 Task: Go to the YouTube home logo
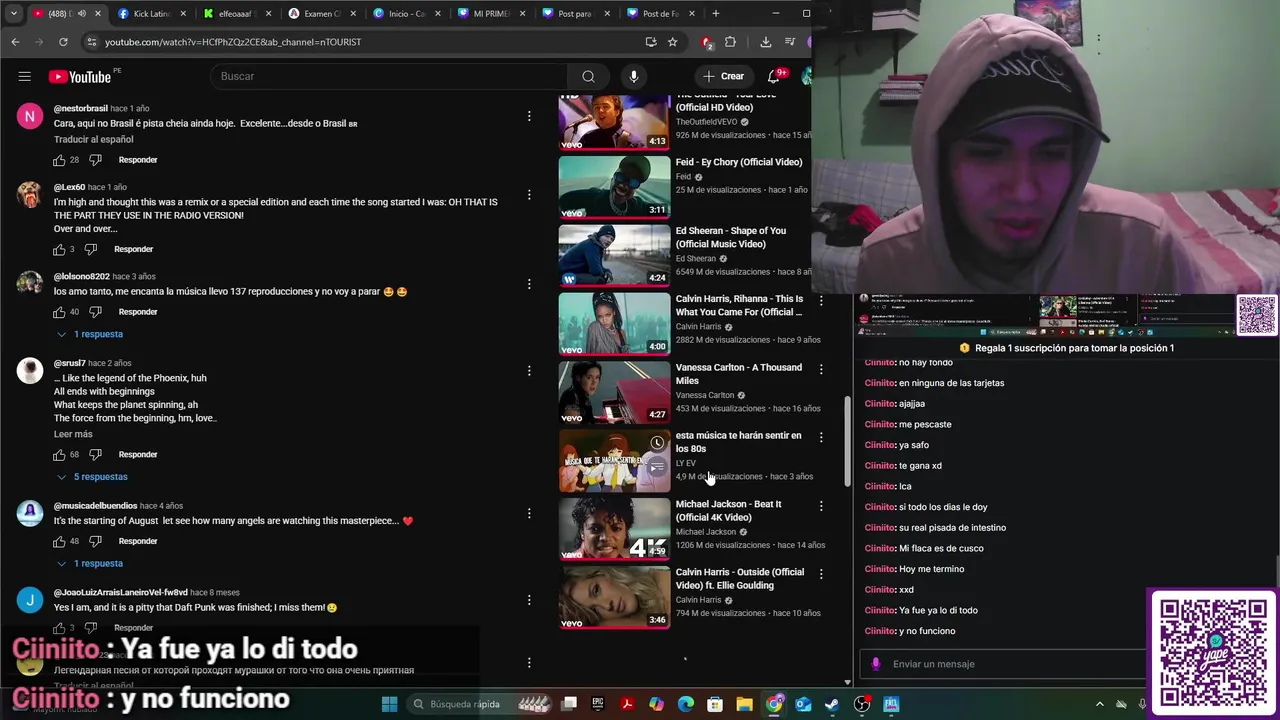pyautogui.click(x=80, y=77)
